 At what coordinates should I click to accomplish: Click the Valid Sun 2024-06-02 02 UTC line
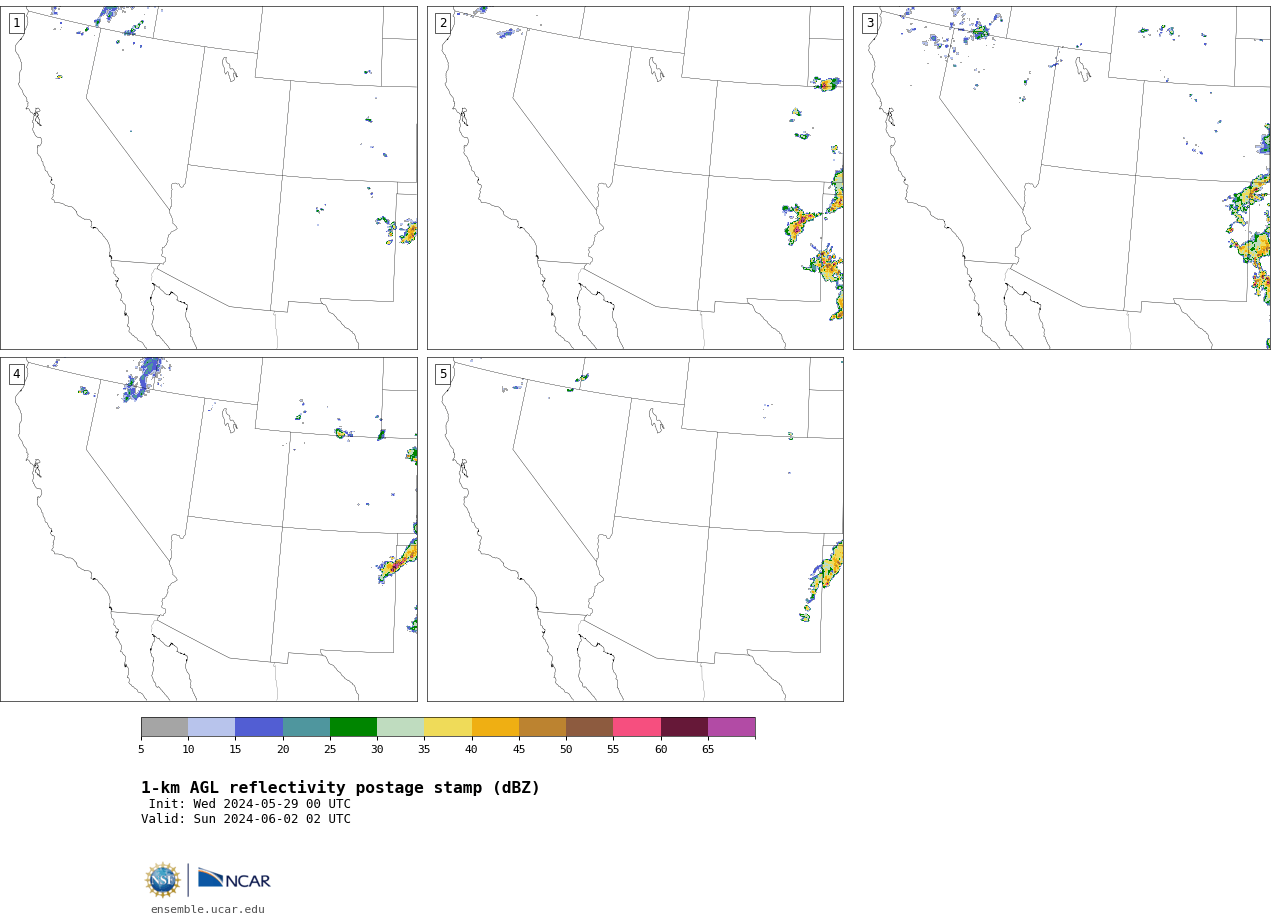pos(246,819)
